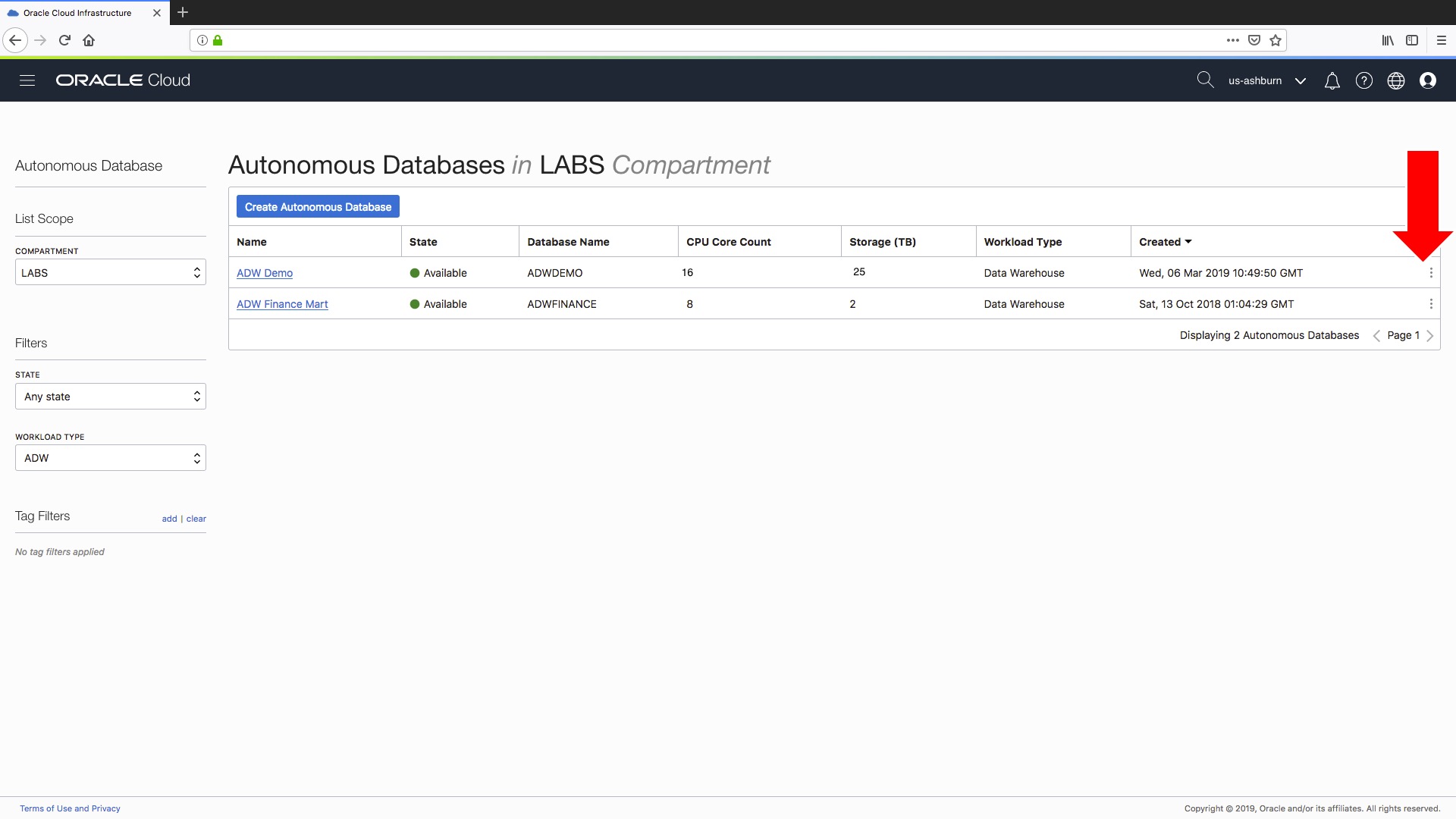Open the help question mark icon
The width and height of the screenshot is (1456, 819).
pos(1364,80)
